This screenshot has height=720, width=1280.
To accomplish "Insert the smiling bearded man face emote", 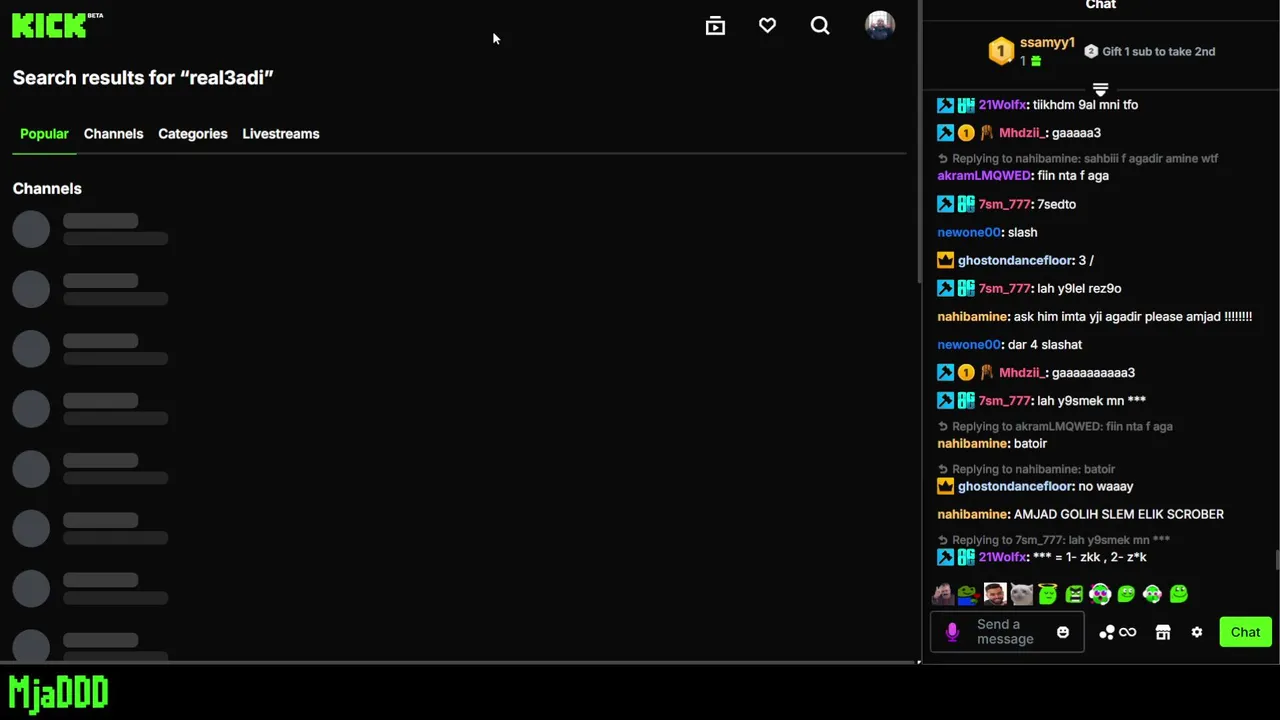I will pyautogui.click(x=995, y=594).
